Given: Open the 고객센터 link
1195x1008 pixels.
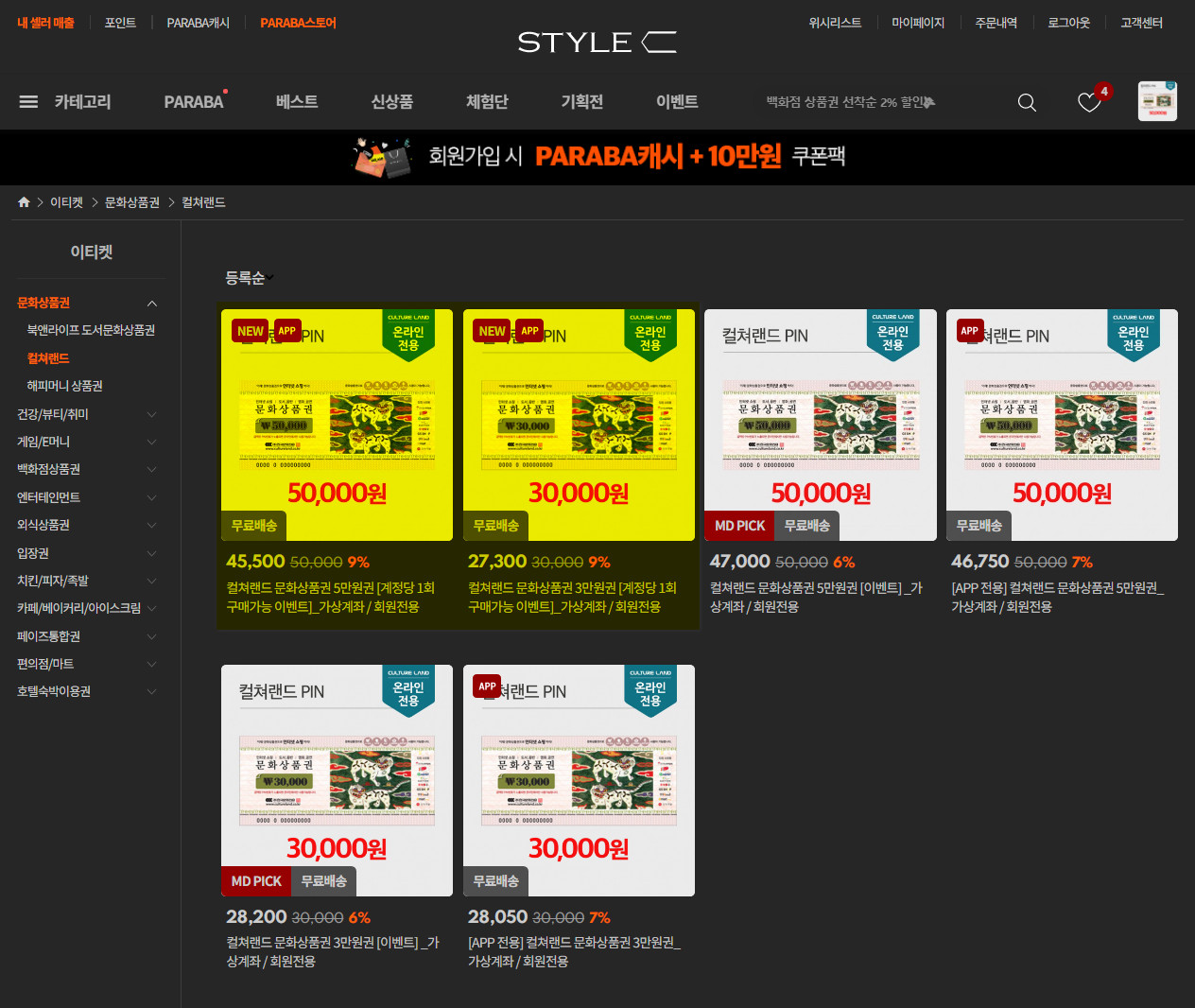Looking at the screenshot, I should 1141,23.
